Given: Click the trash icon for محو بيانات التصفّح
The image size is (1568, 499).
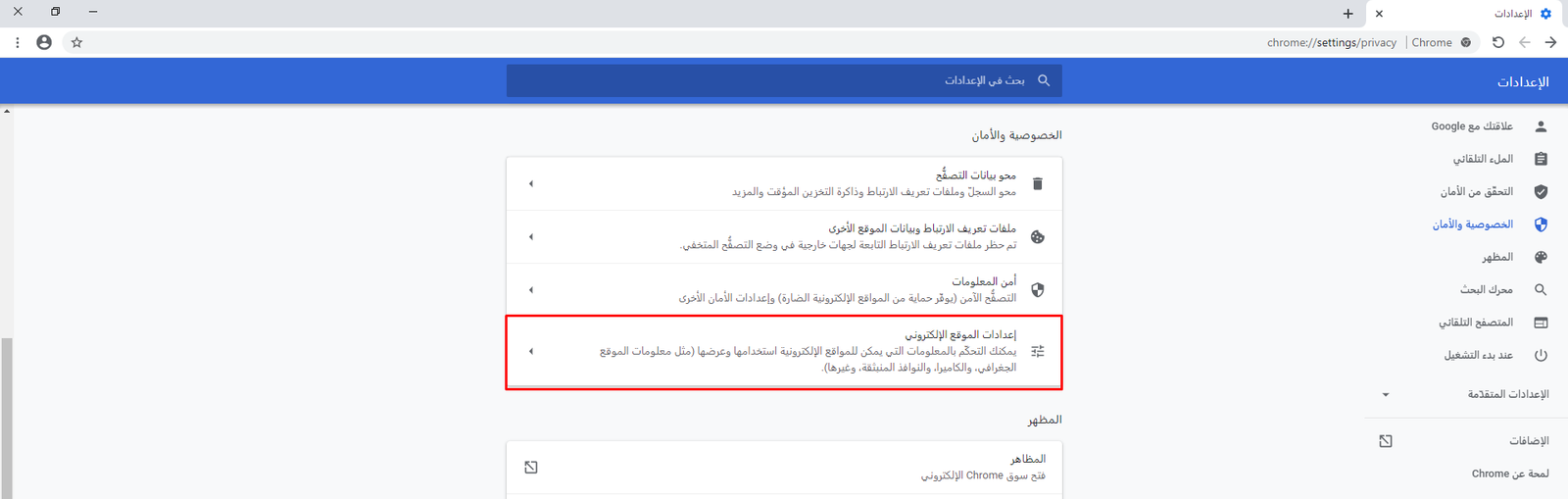Looking at the screenshot, I should pyautogui.click(x=1038, y=183).
